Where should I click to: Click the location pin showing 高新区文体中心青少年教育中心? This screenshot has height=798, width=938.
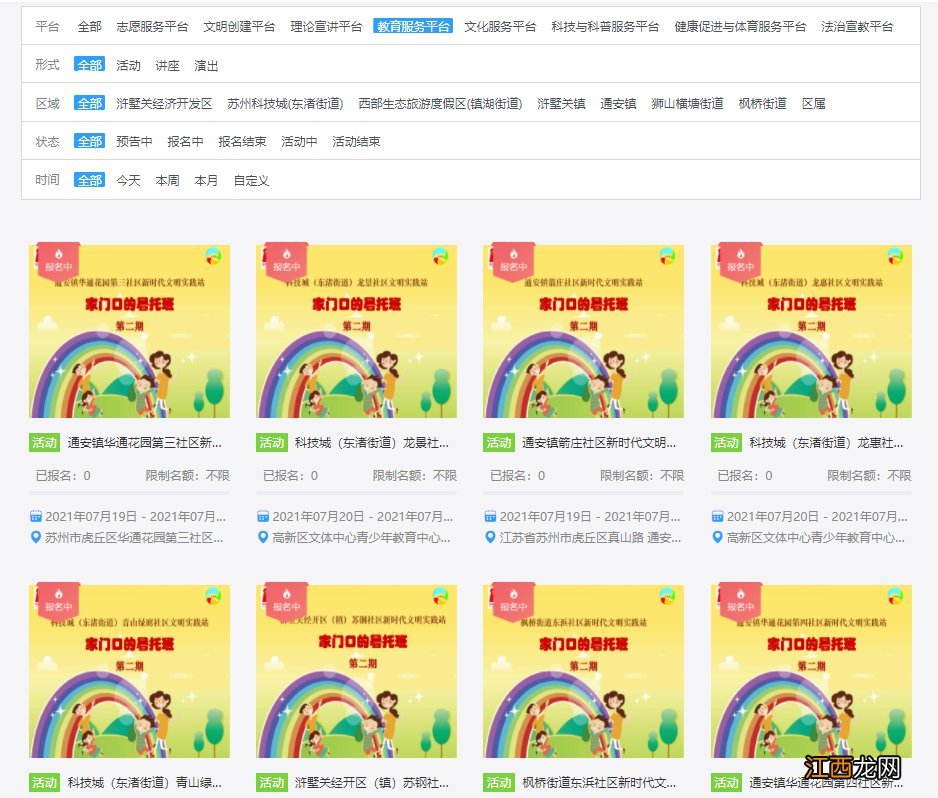click(x=262, y=538)
